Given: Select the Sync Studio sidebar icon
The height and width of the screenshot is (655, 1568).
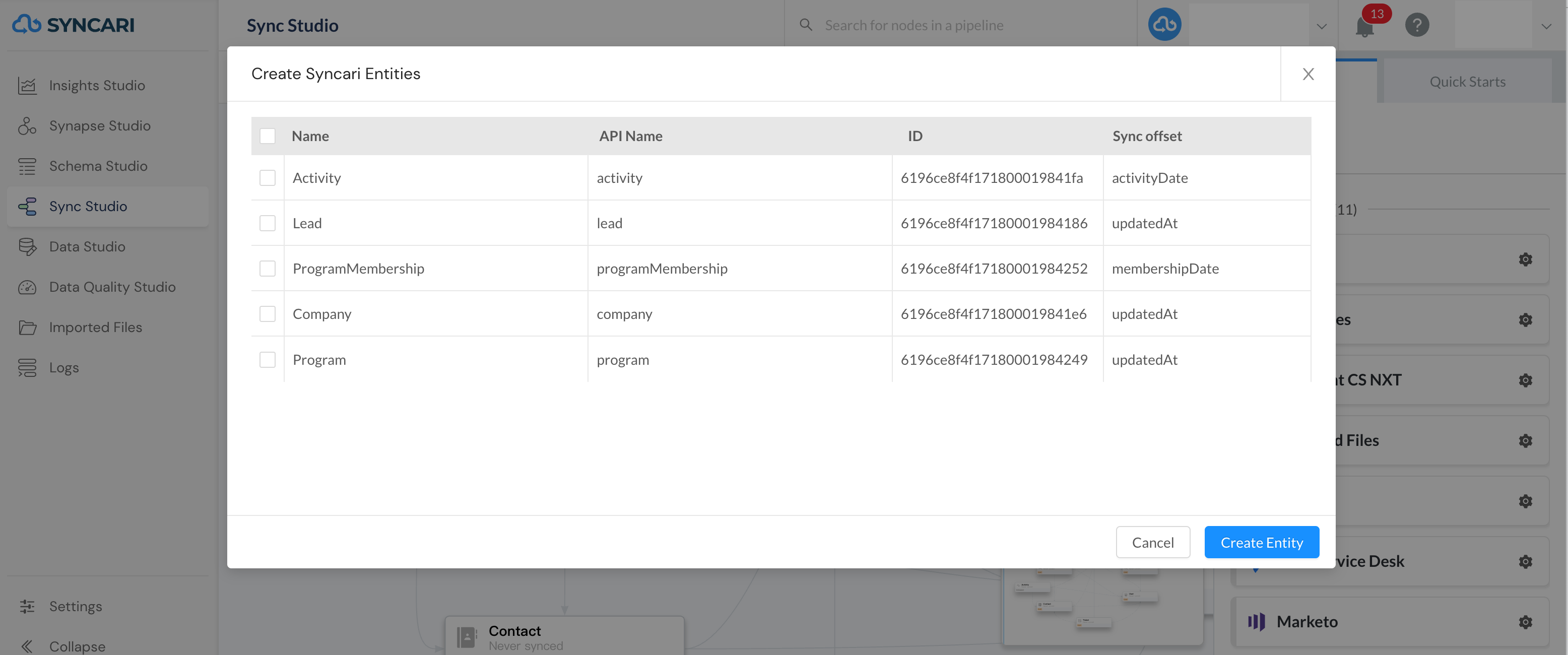Looking at the screenshot, I should tap(27, 207).
